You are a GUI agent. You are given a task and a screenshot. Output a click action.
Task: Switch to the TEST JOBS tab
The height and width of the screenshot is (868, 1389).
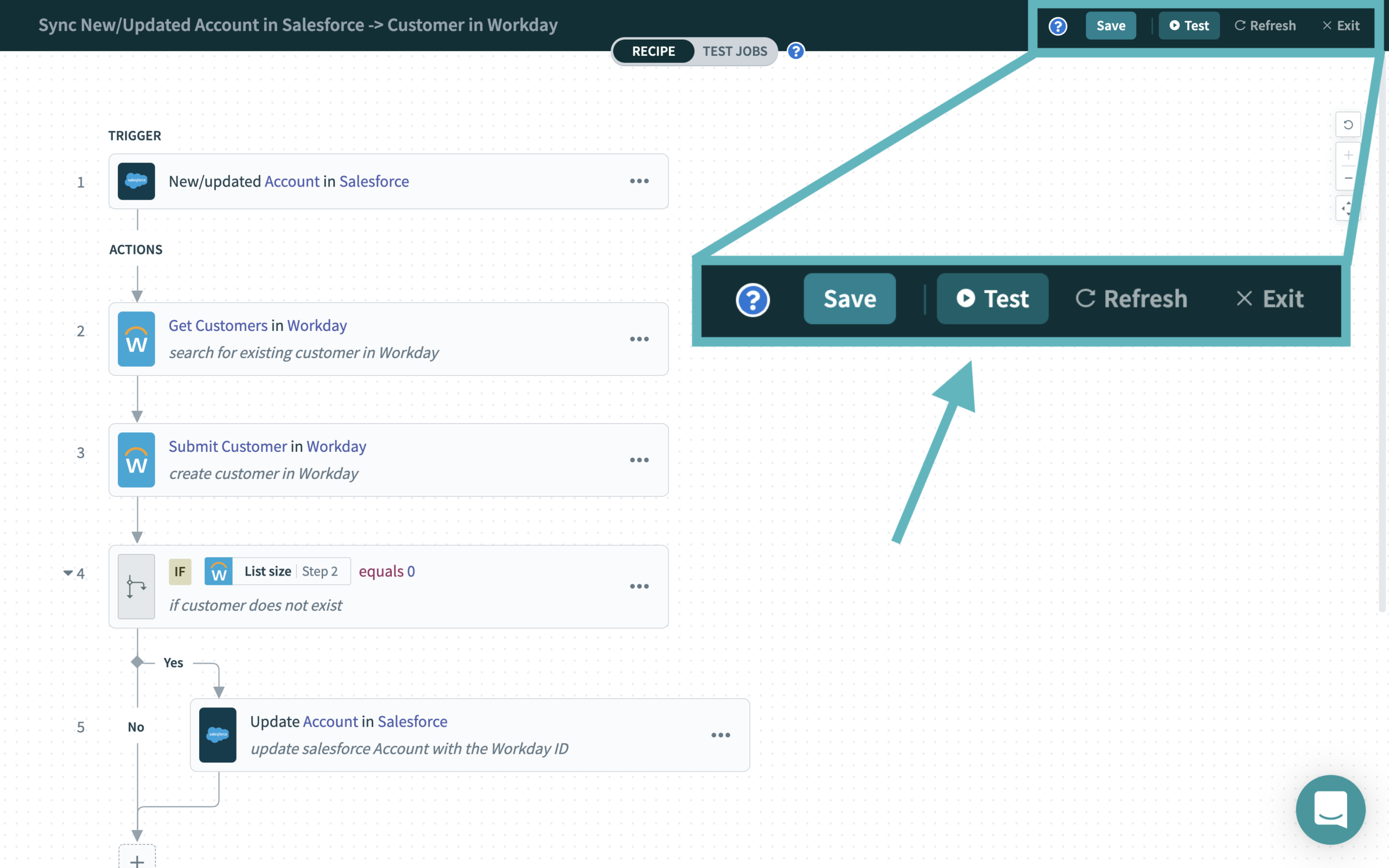[735, 51]
